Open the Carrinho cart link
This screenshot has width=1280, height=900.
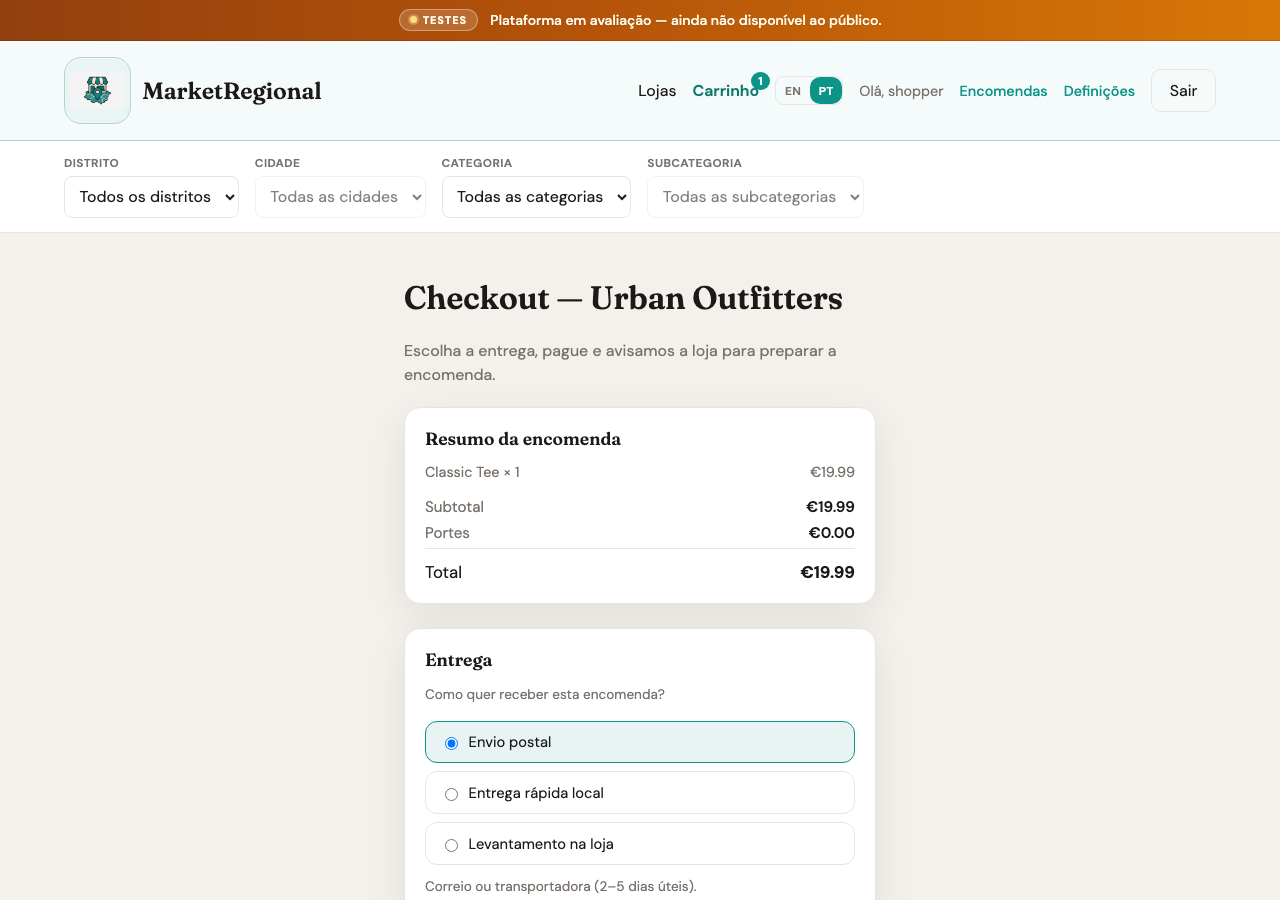pyautogui.click(x=725, y=91)
